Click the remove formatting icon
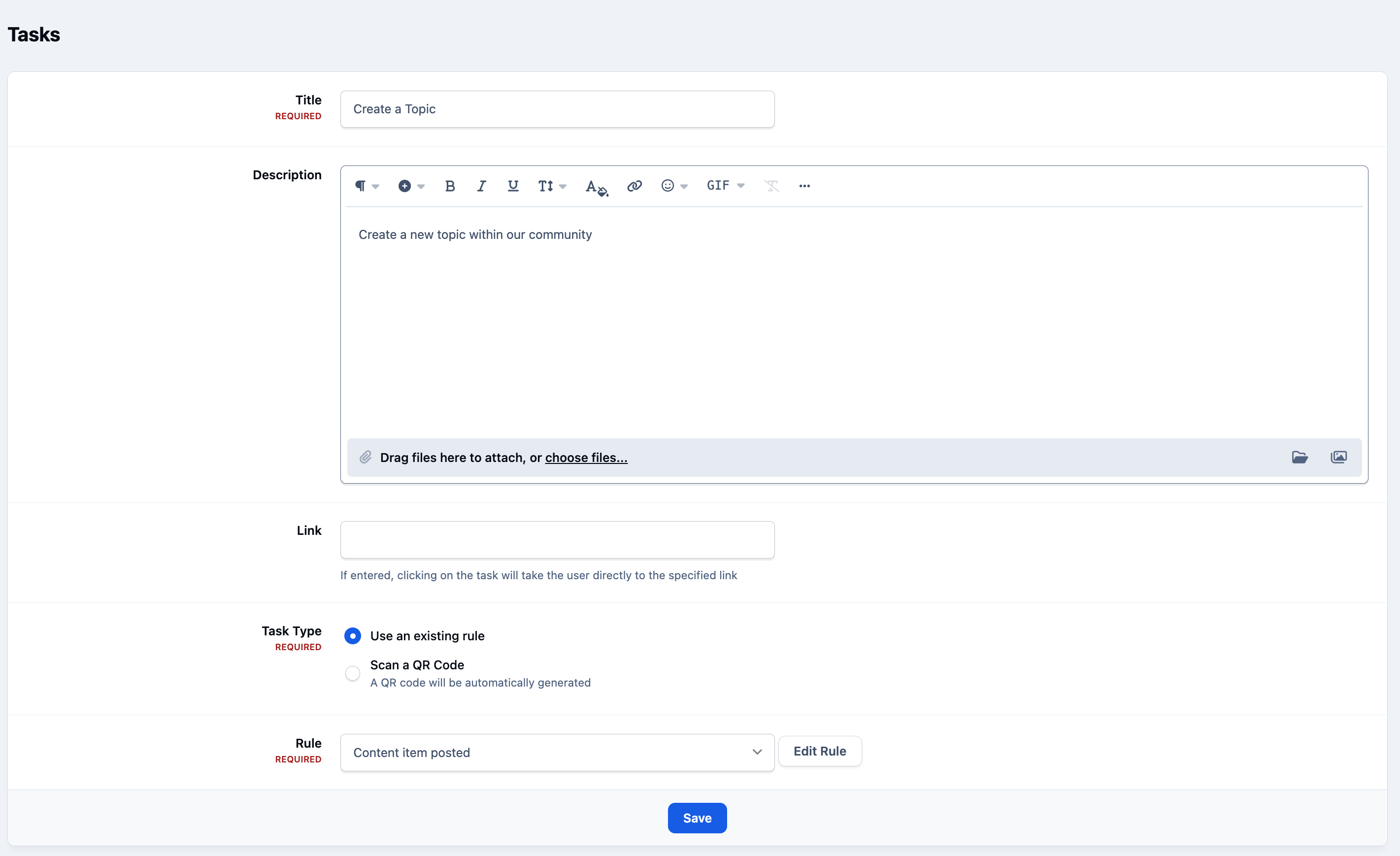Screen dimensions: 1400x856 pyautogui.click(x=771, y=186)
